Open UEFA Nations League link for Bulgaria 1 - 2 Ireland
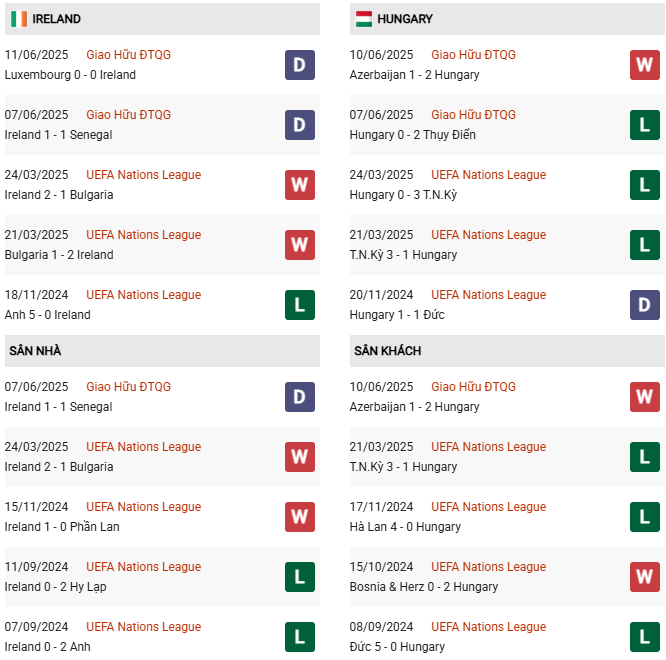Screen dimensions: 666x660 (x=143, y=235)
